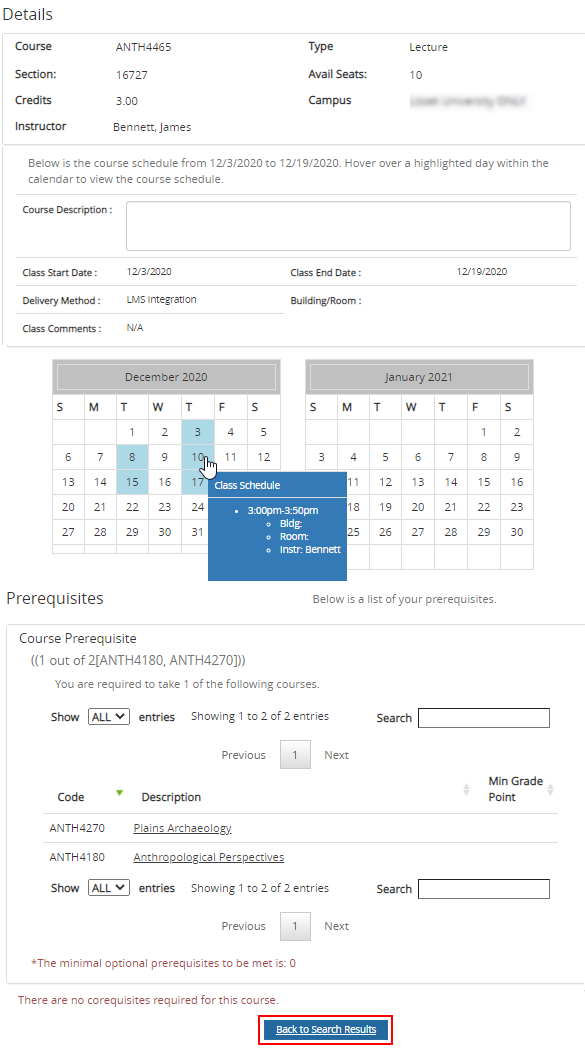The width and height of the screenshot is (585, 1050).
Task: Select page 1 in upper pagination
Action: click(295, 755)
